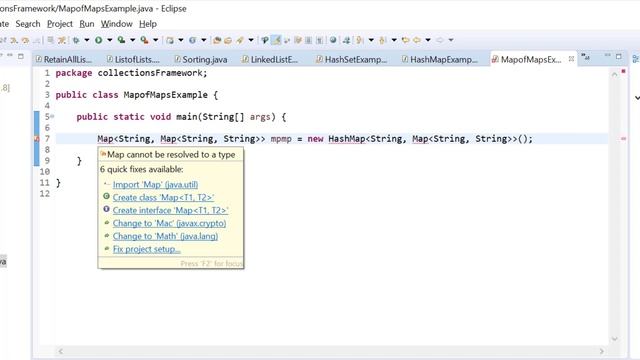Maximize the editor area
640x360 pixels.
[x=619, y=56]
